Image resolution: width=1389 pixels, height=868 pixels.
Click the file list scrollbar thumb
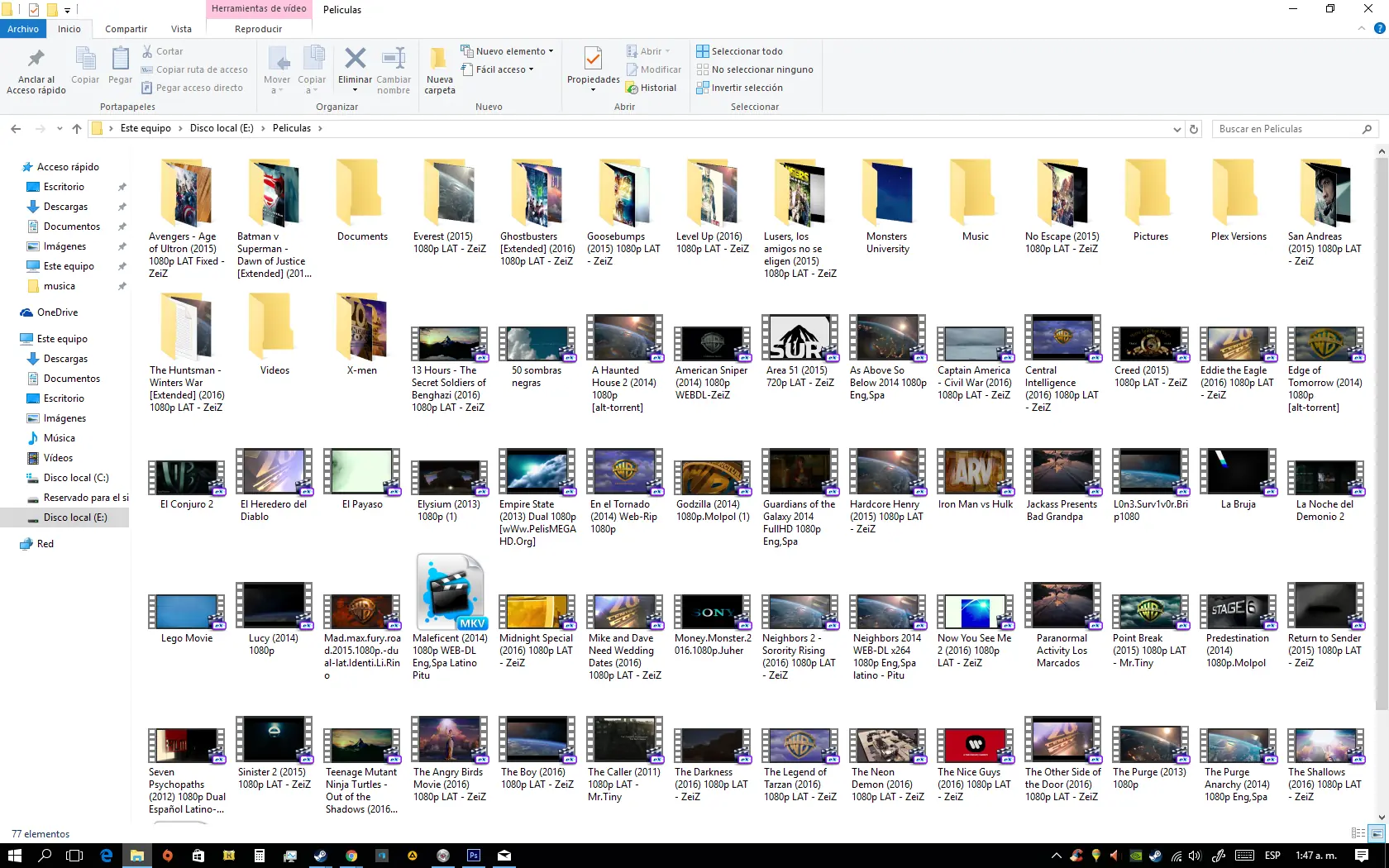(1382, 434)
